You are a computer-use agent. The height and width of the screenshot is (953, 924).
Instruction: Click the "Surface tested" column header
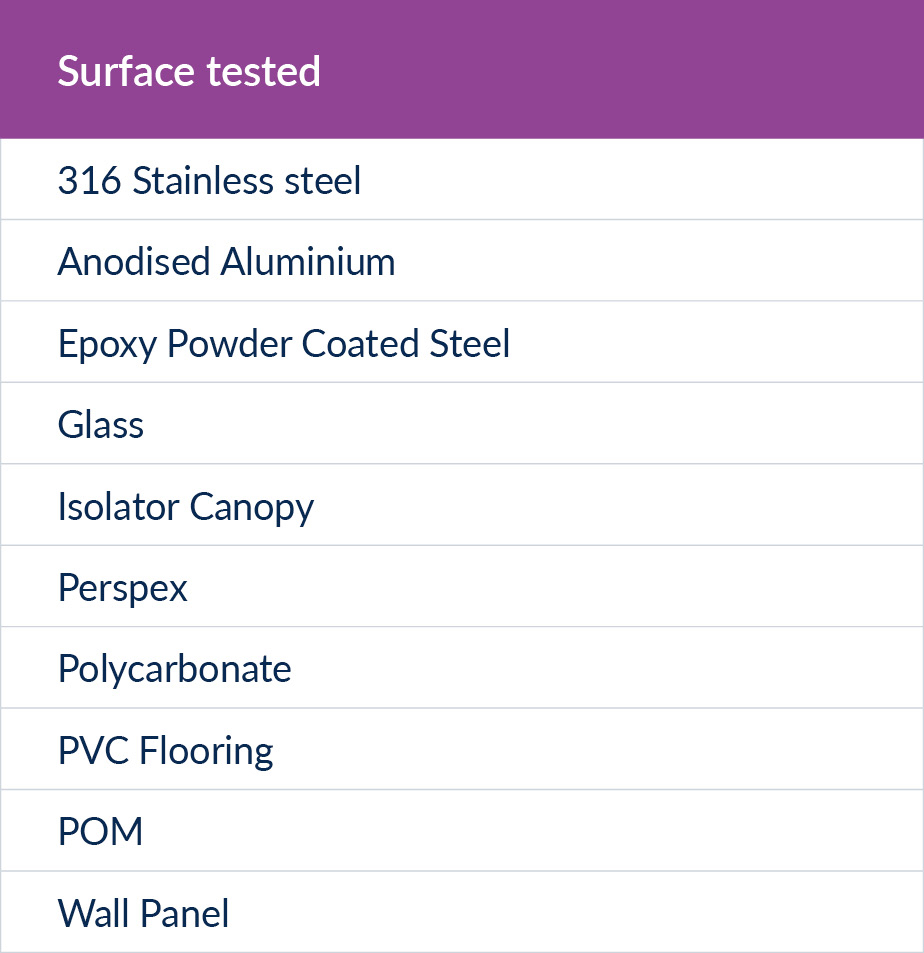click(189, 71)
